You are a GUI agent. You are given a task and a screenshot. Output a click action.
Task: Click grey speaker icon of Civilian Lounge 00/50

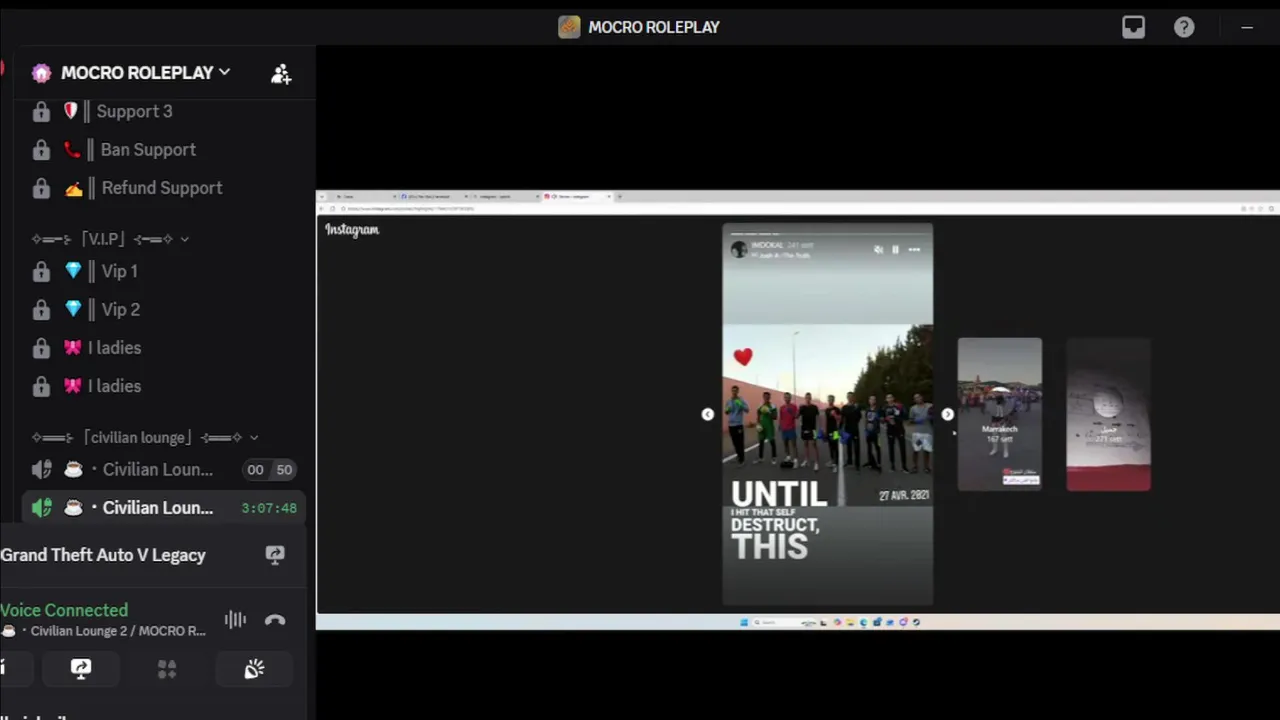pos(41,469)
